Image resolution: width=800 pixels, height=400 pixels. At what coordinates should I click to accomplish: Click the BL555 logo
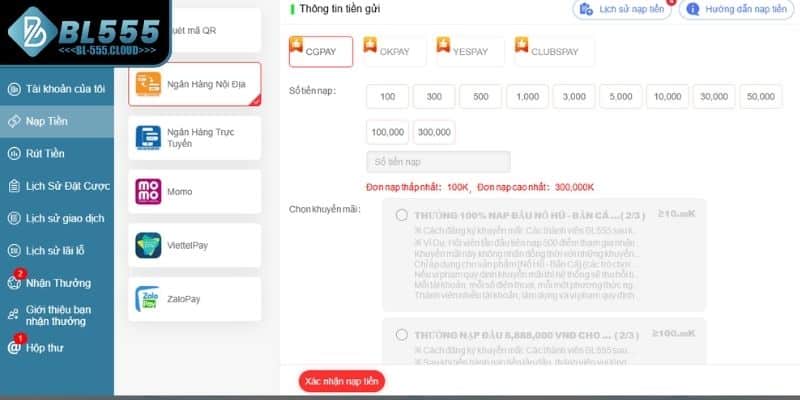[x=84, y=32]
